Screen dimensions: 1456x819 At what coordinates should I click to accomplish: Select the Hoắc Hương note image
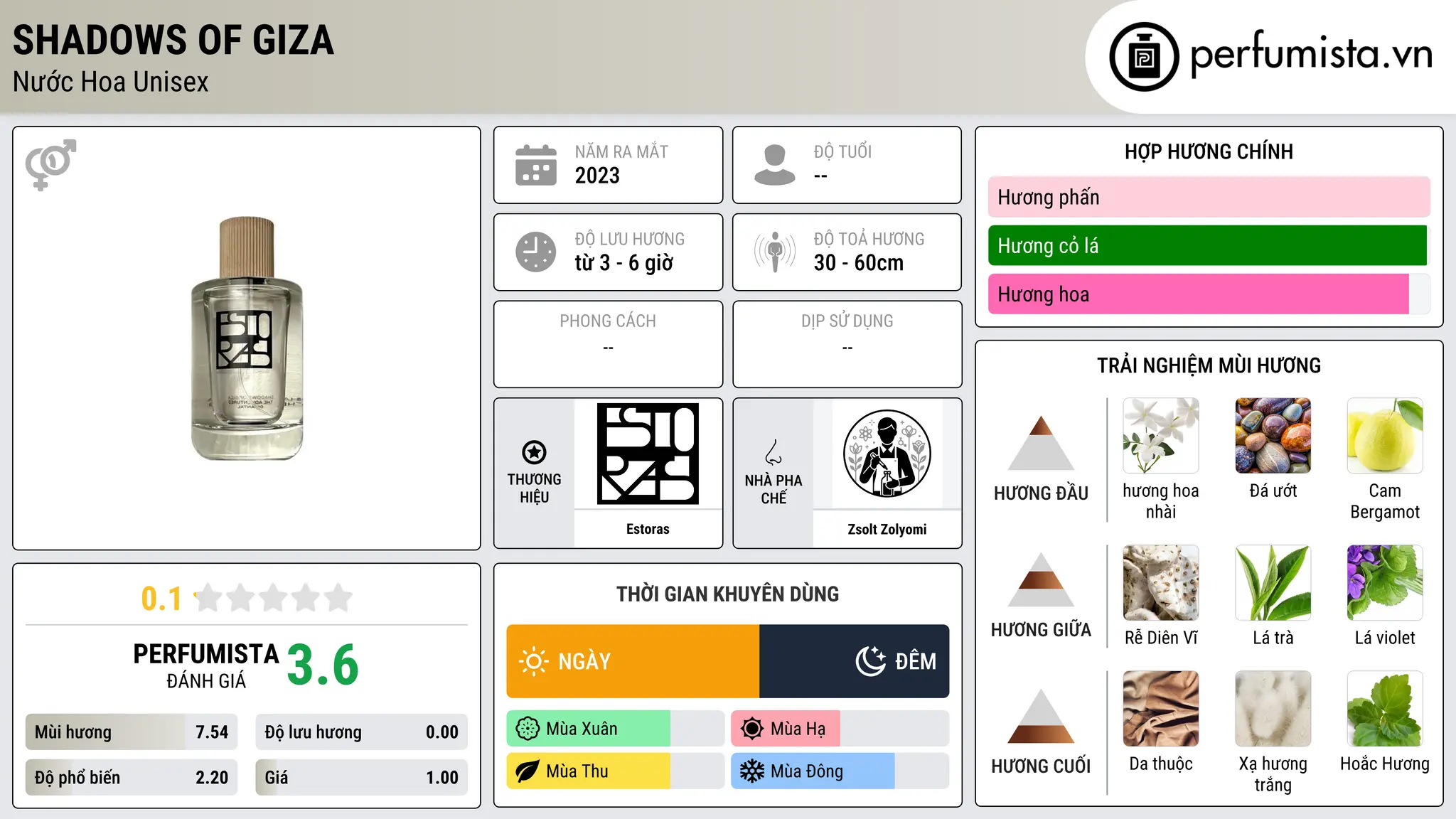pos(1385,709)
